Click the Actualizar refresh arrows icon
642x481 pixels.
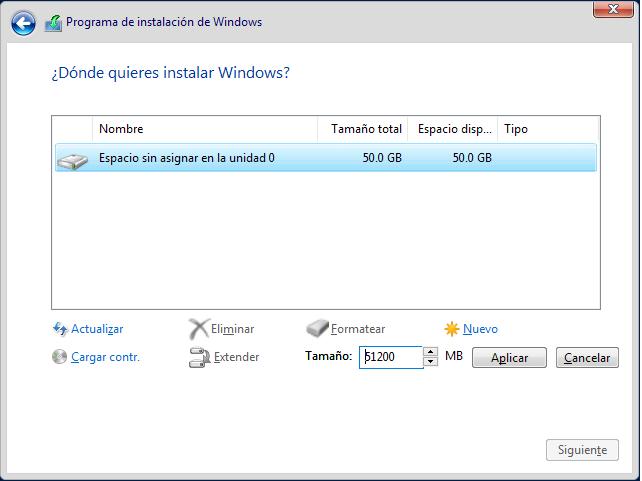[x=60, y=329]
